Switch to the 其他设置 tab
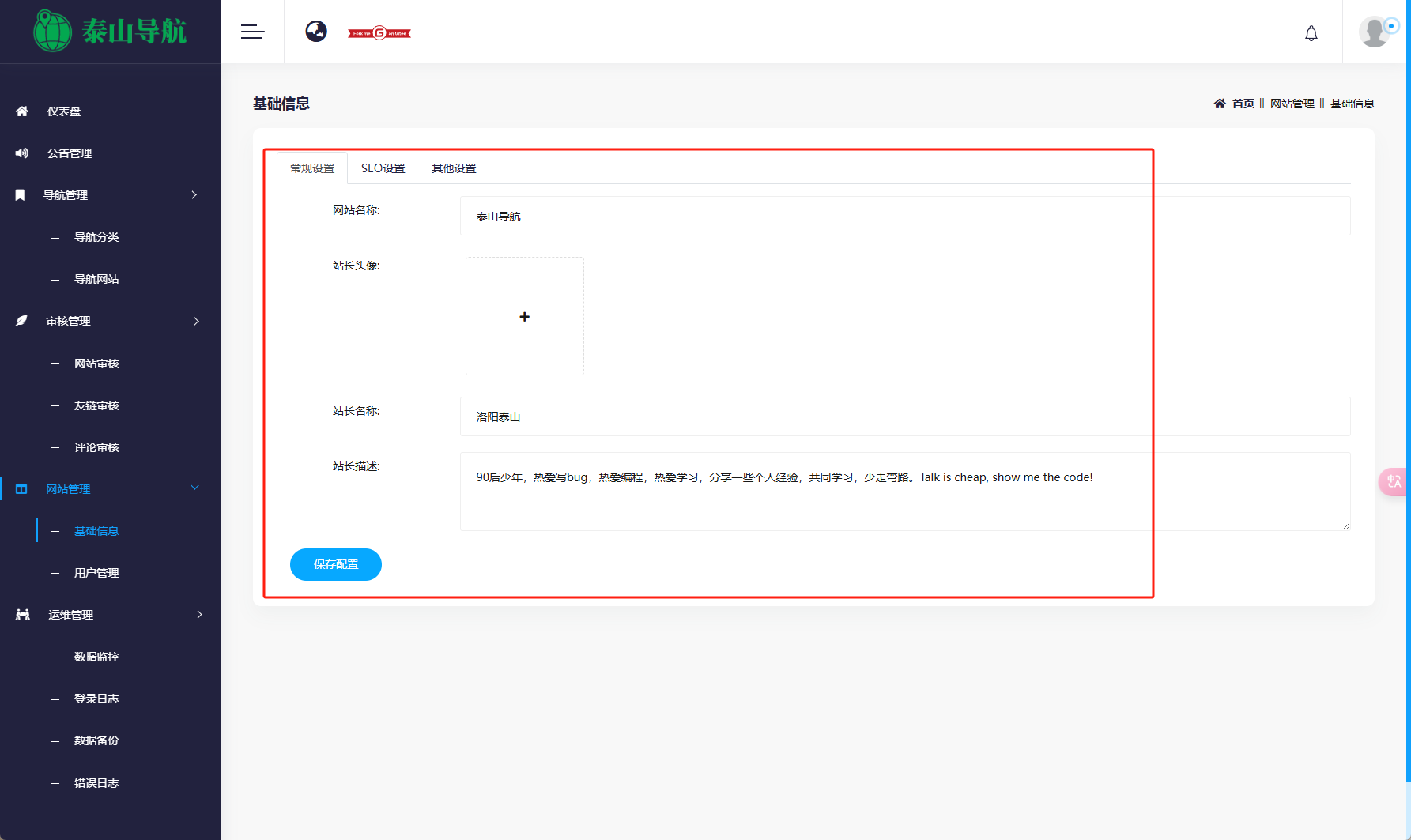 454,168
